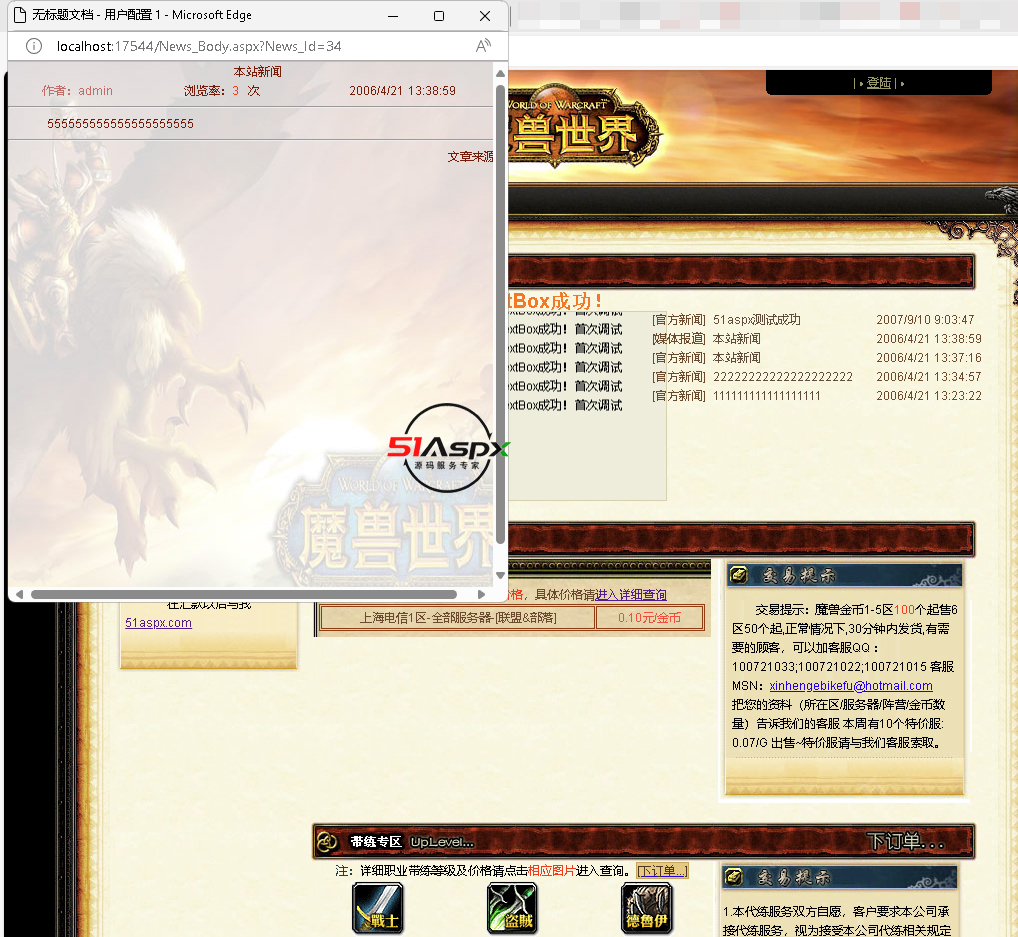This screenshot has width=1018, height=937.
Task: Open news item 2222222222222222222
Action: pos(783,377)
